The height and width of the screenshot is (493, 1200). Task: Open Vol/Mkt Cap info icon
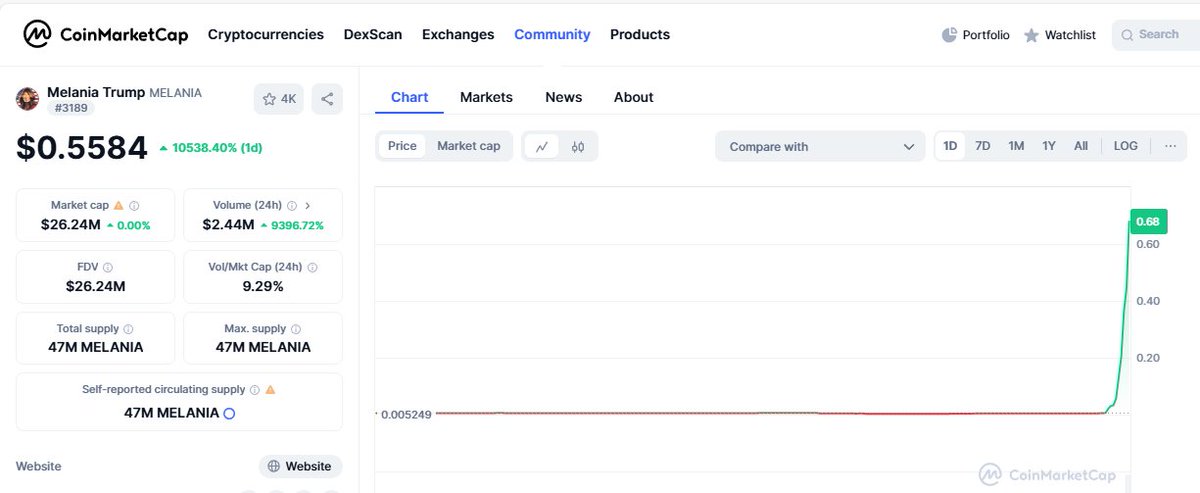[x=312, y=267]
